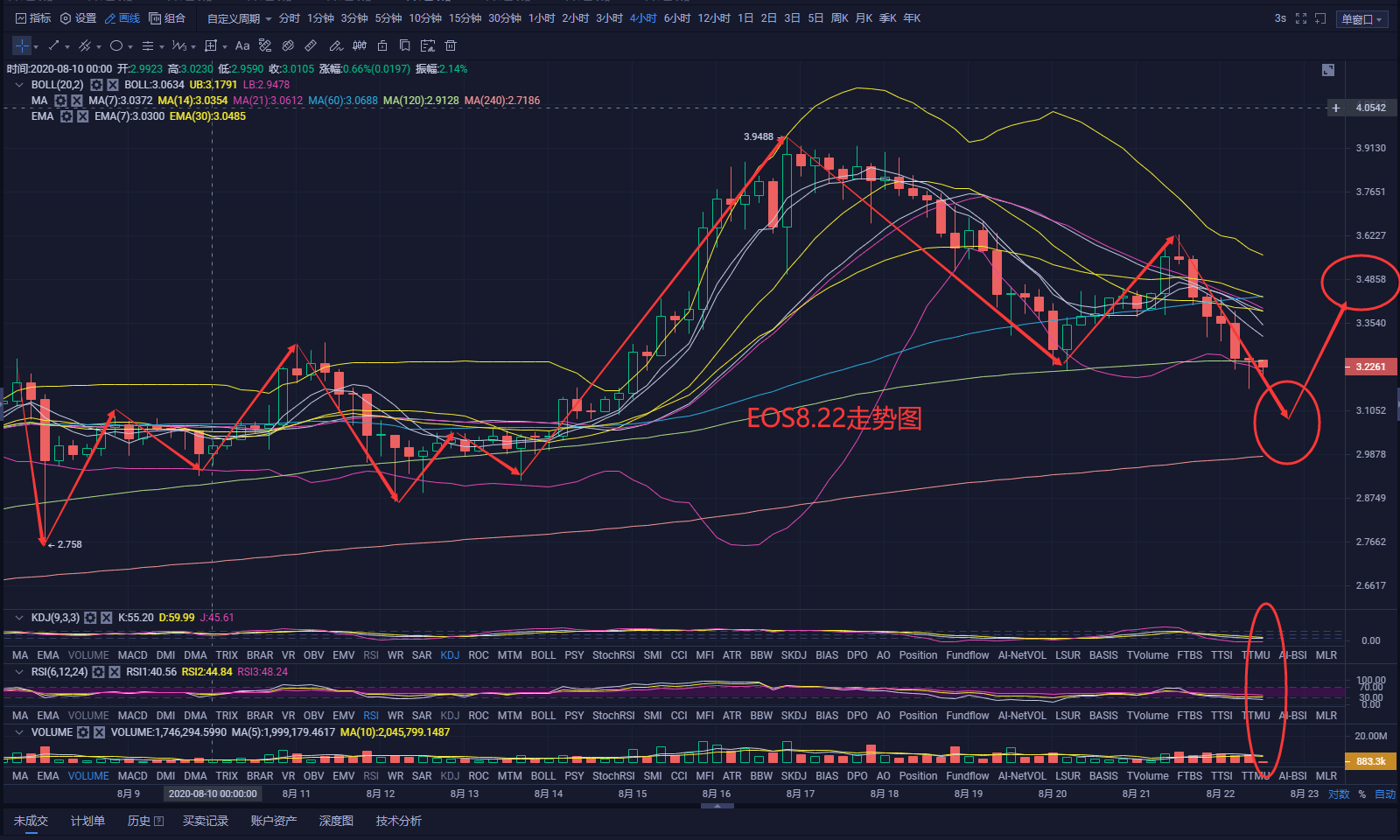Expand the 自定义周期 custom period dropdown
This screenshot has width=1400, height=840.
coord(239,18)
